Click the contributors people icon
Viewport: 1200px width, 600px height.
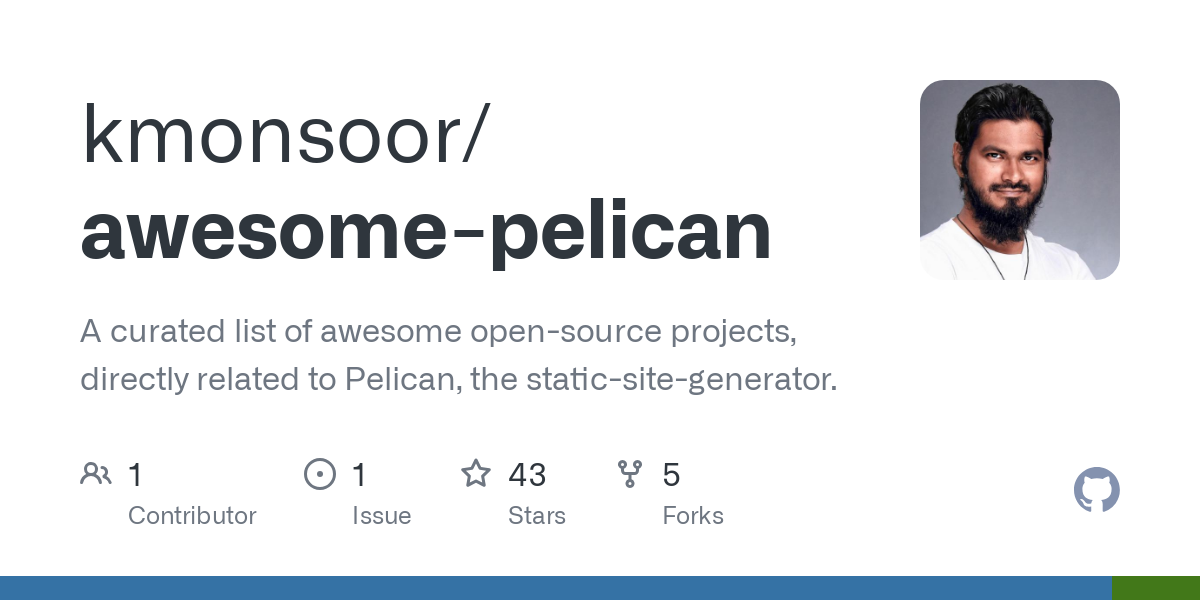(96, 474)
